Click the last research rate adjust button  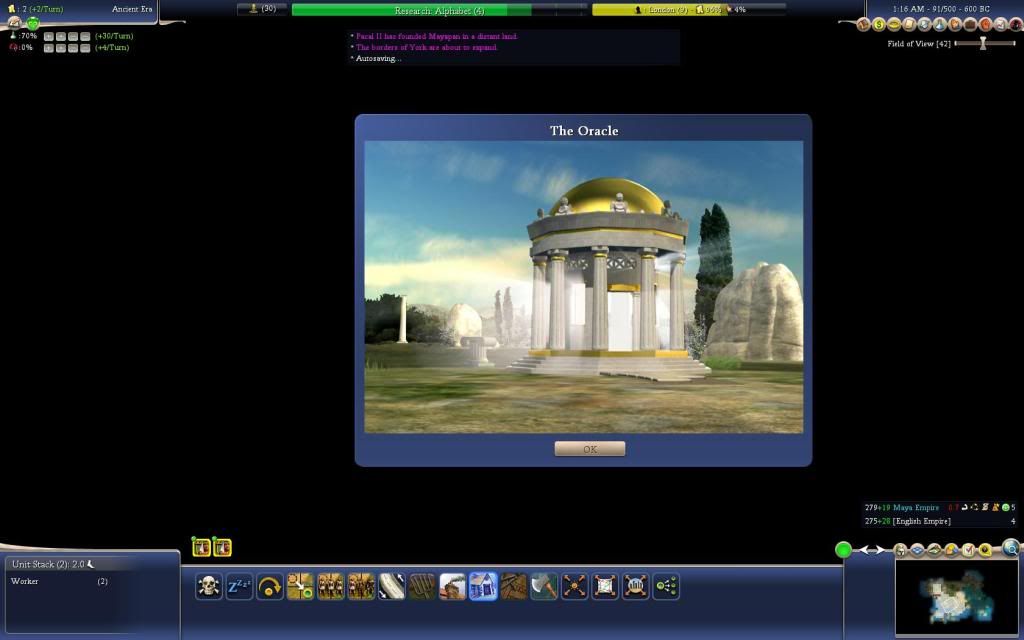pos(85,37)
